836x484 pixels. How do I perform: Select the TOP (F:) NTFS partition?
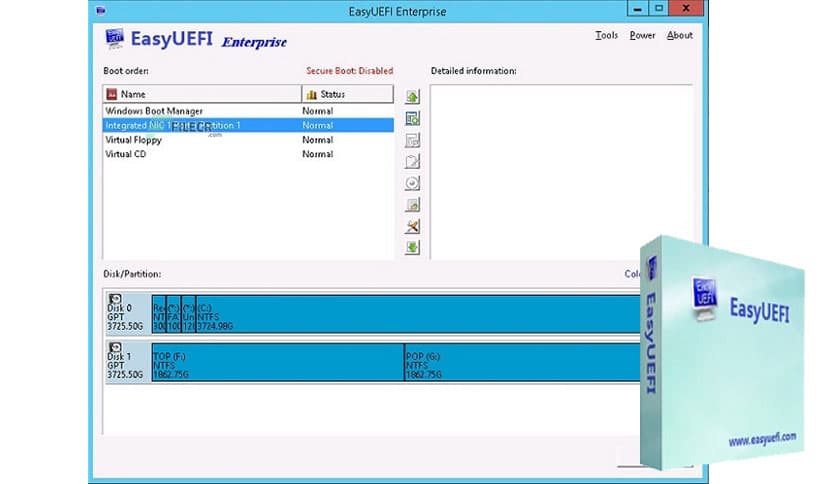(x=278, y=362)
